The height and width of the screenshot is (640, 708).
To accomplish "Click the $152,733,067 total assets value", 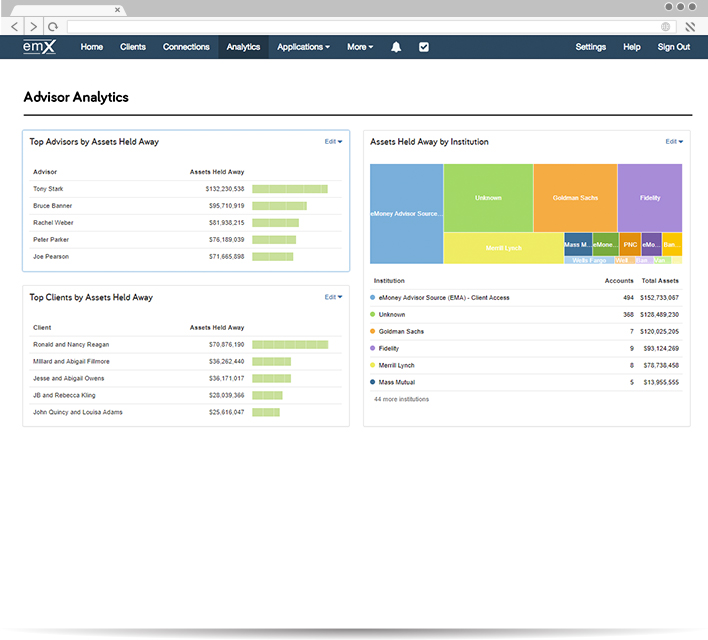I will (x=659, y=298).
